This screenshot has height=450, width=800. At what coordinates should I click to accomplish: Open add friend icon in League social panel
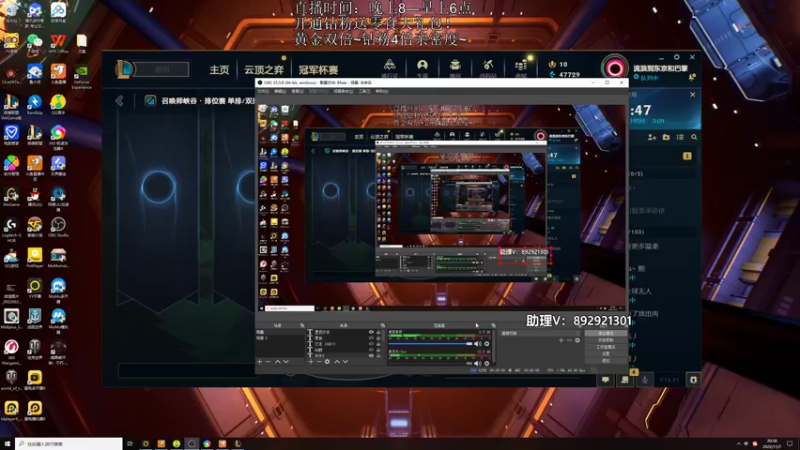click(652, 137)
